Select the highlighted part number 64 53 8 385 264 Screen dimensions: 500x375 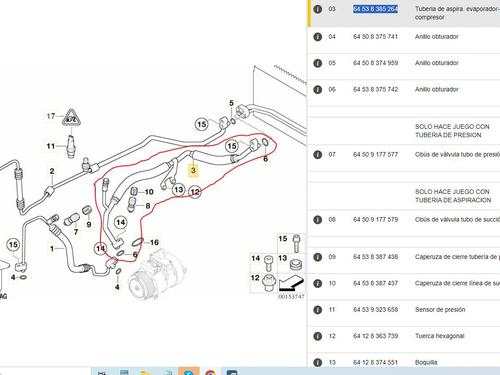[x=375, y=9]
